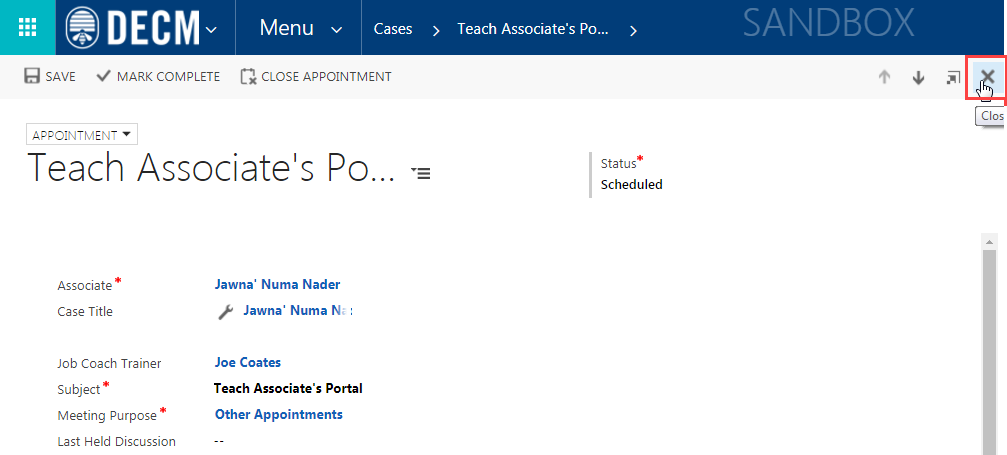
Task: Click the Close Appointment icon
Action: pyautogui.click(x=249, y=76)
